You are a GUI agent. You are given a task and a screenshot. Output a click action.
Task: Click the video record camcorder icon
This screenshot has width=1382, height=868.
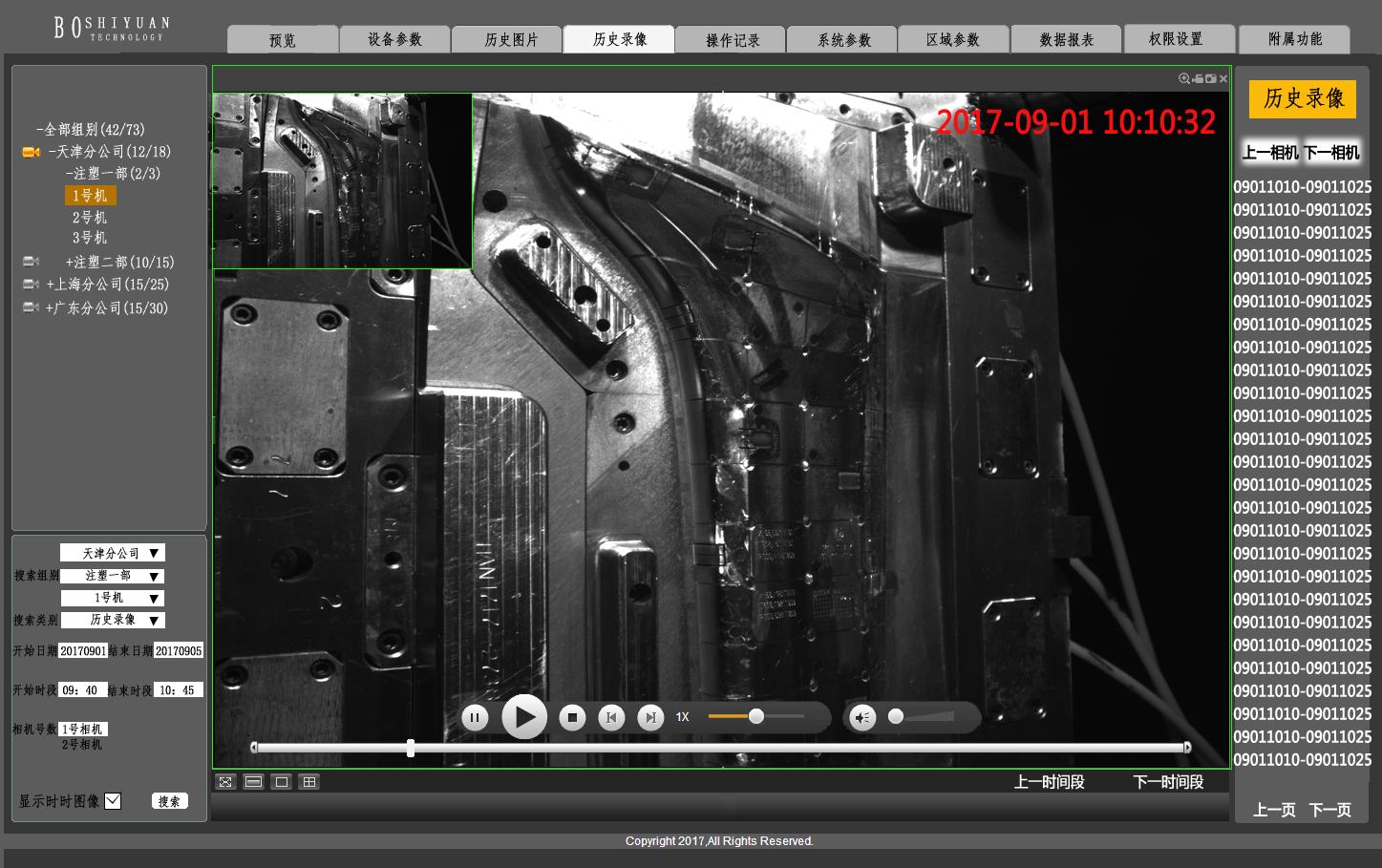1198,79
